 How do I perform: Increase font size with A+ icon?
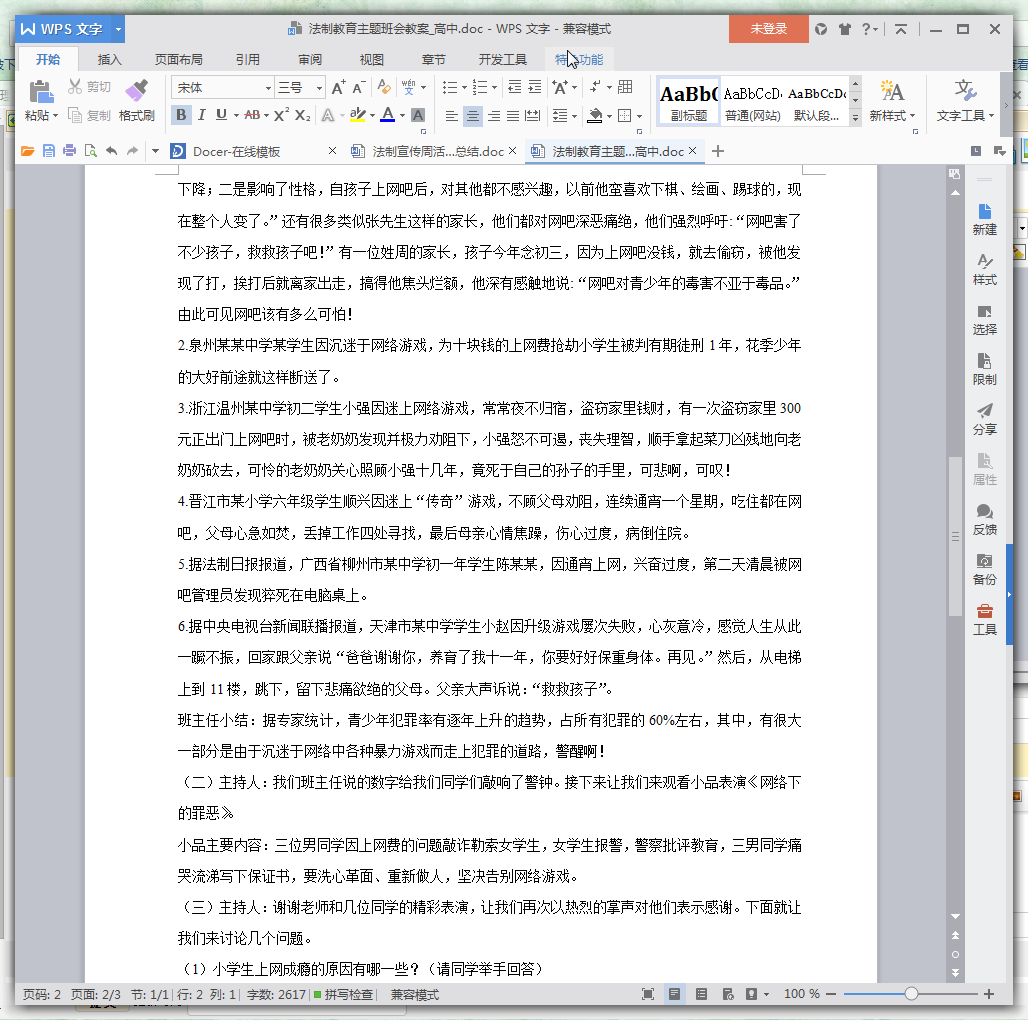(338, 88)
